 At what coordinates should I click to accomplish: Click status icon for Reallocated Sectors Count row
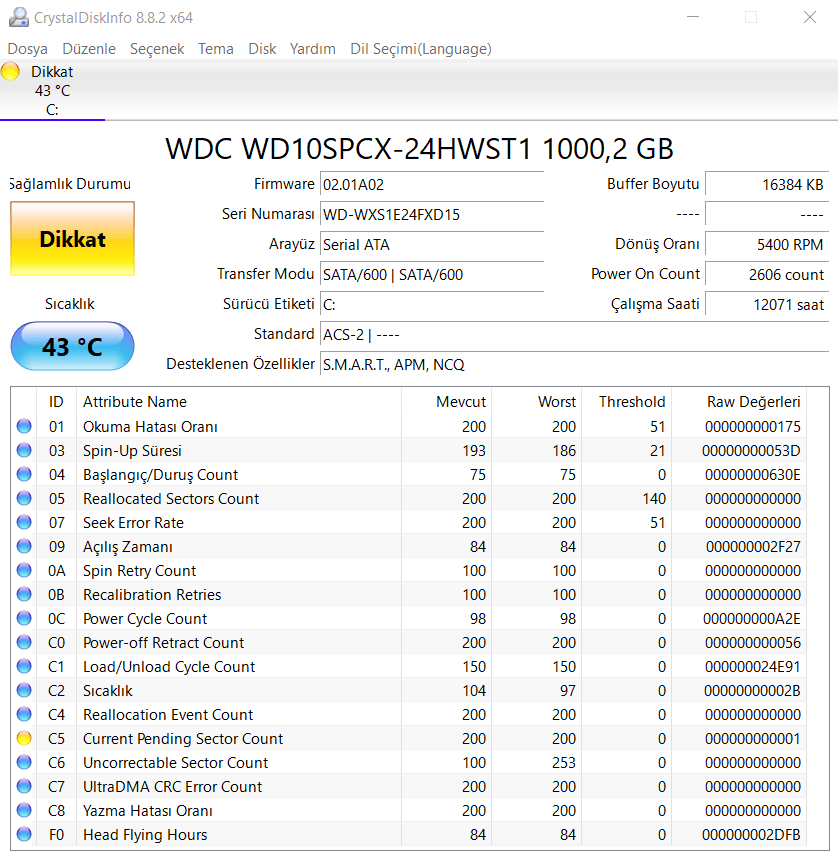pos(24,498)
